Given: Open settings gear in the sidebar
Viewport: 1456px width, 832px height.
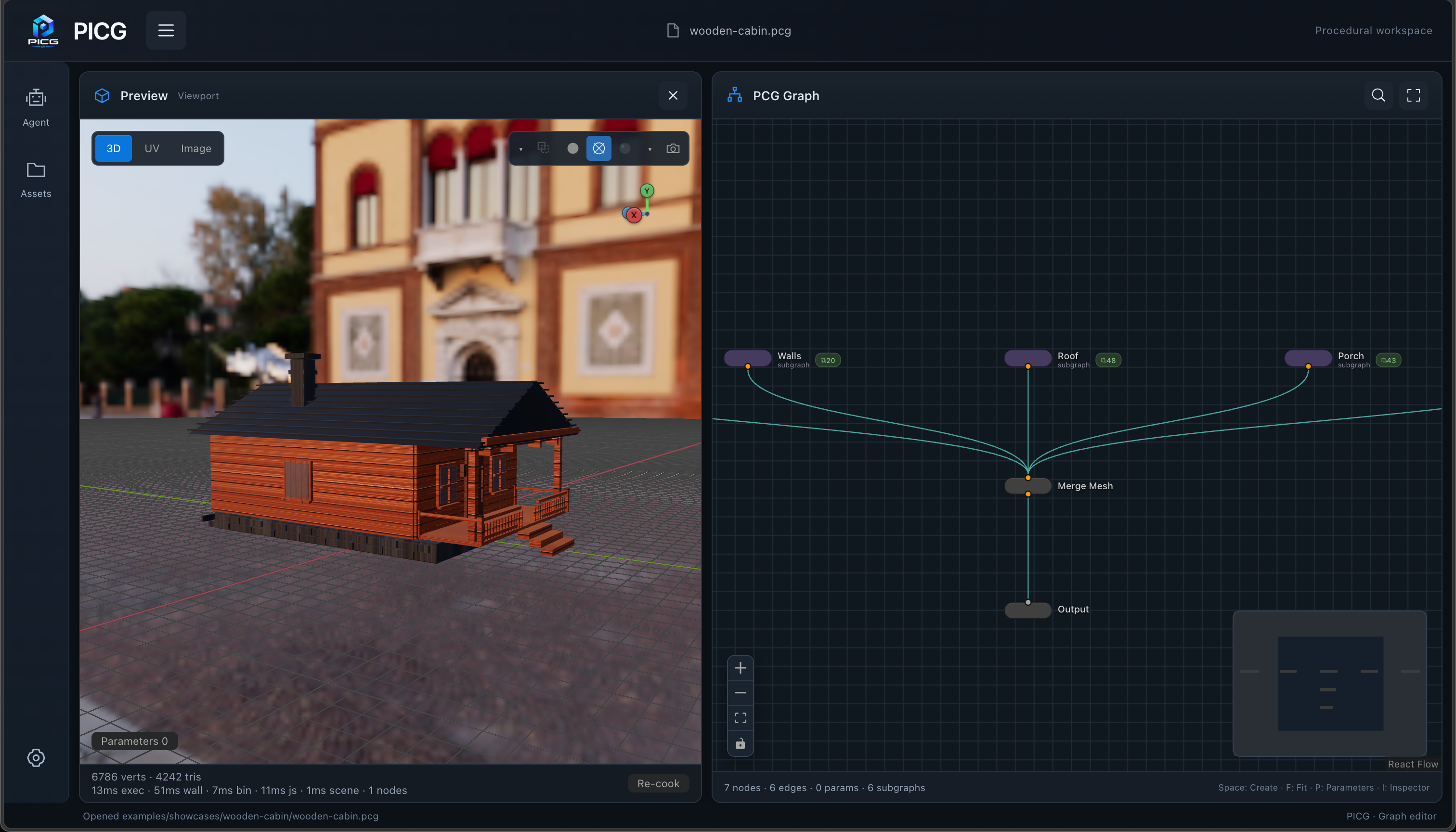Looking at the screenshot, I should pyautogui.click(x=36, y=758).
